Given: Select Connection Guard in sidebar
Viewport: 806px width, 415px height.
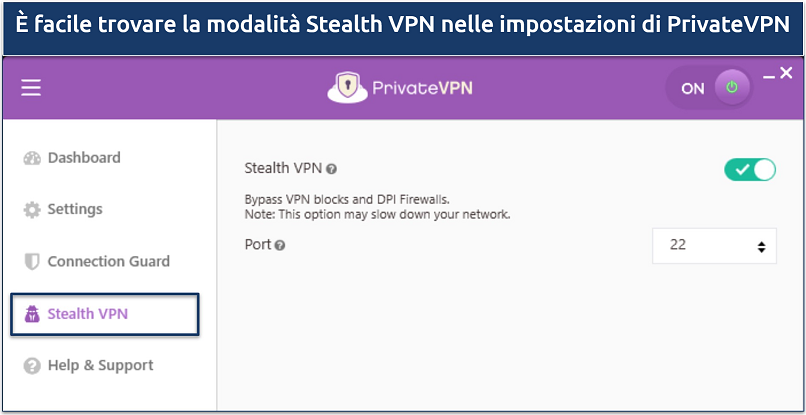Looking at the screenshot, I should 108,262.
